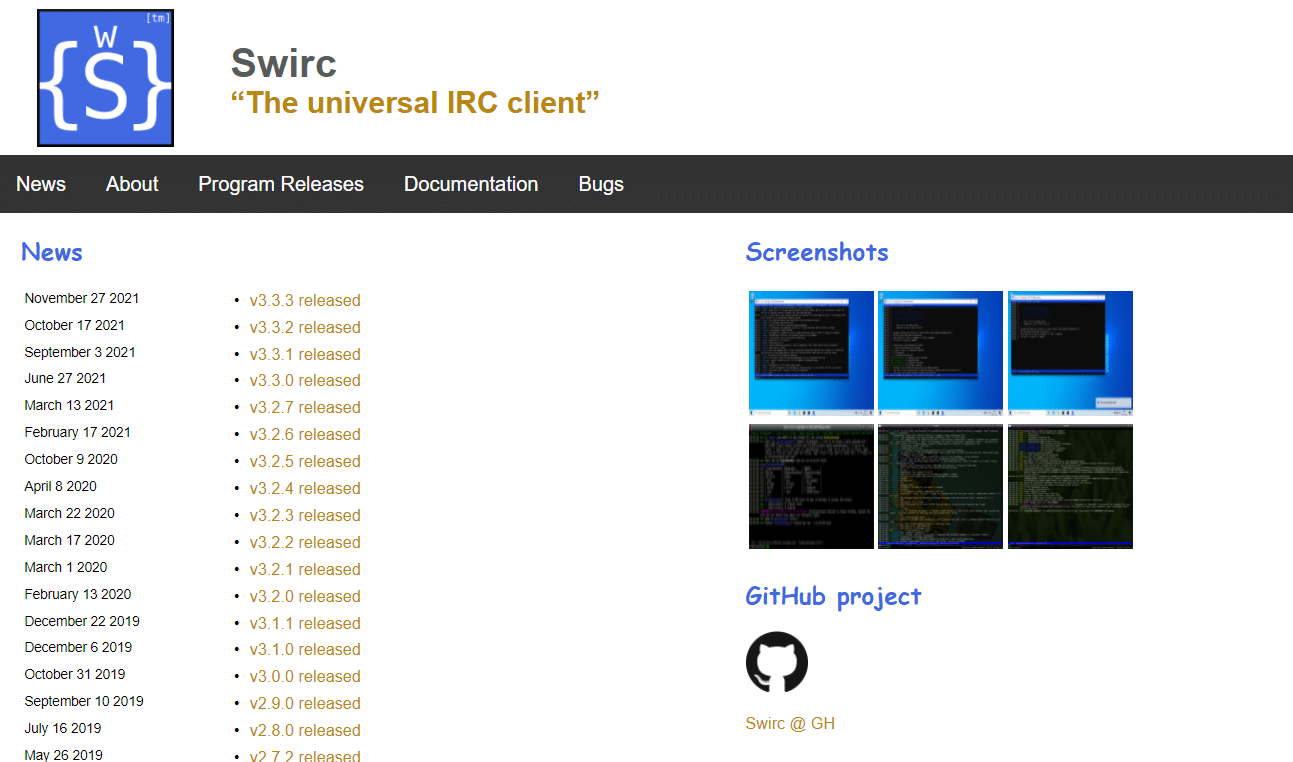The image size is (1293, 762).
Task: Click the date December 6 2019
Action: [x=78, y=647]
